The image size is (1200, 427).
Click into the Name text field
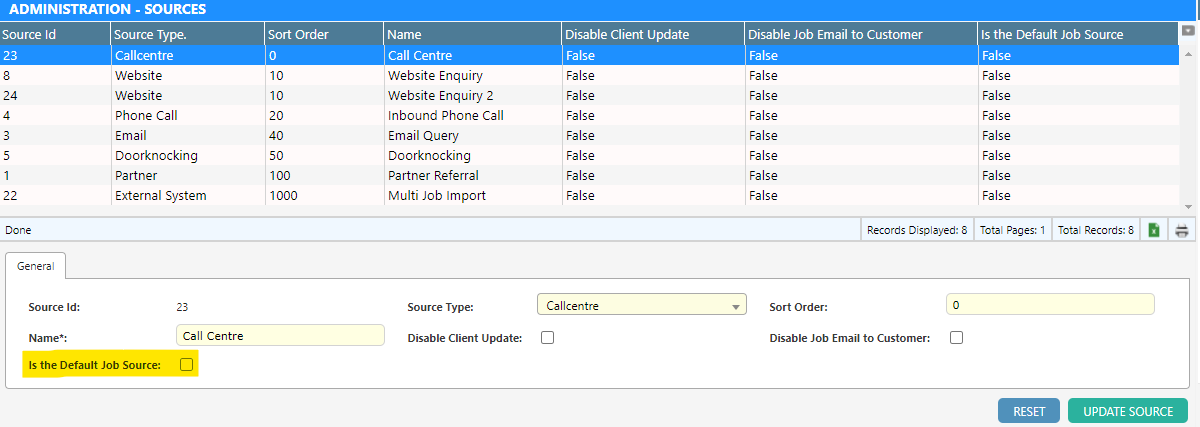(279, 336)
